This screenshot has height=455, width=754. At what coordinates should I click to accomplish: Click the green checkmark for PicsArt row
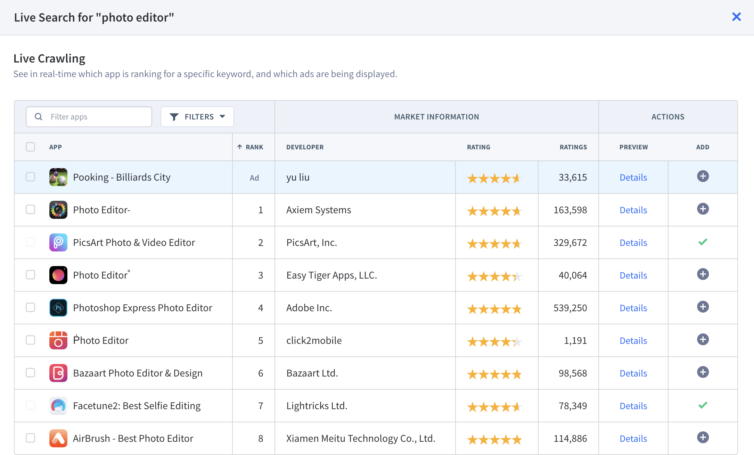tap(702, 242)
